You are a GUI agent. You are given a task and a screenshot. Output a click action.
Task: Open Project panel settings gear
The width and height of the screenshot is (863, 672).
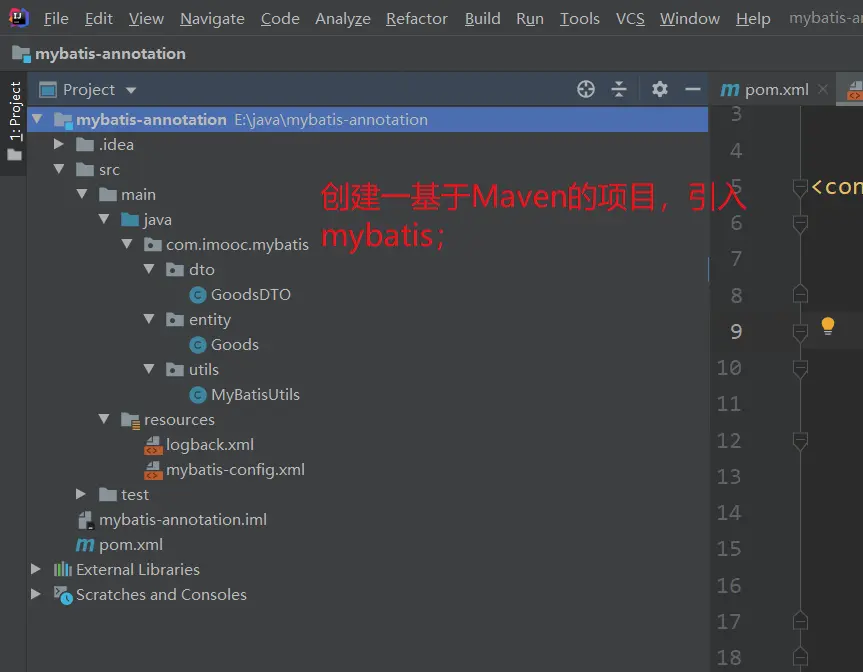tap(659, 89)
